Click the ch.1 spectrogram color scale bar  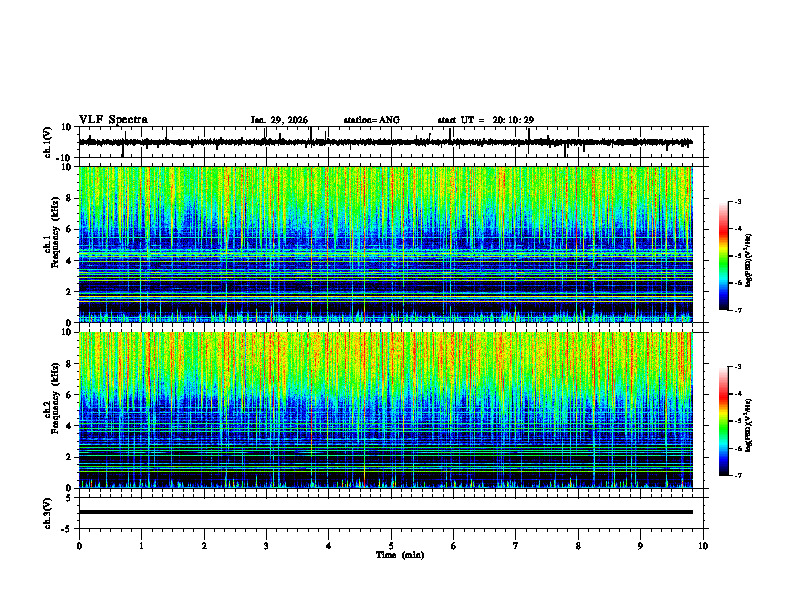click(724, 256)
